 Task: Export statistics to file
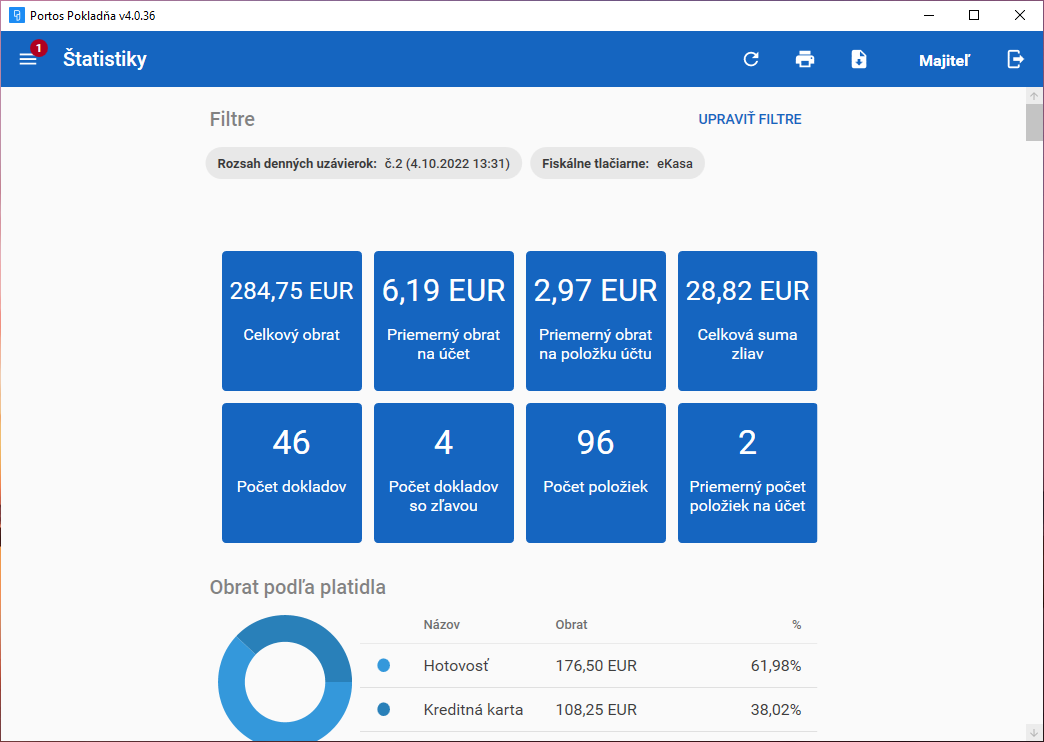859,59
